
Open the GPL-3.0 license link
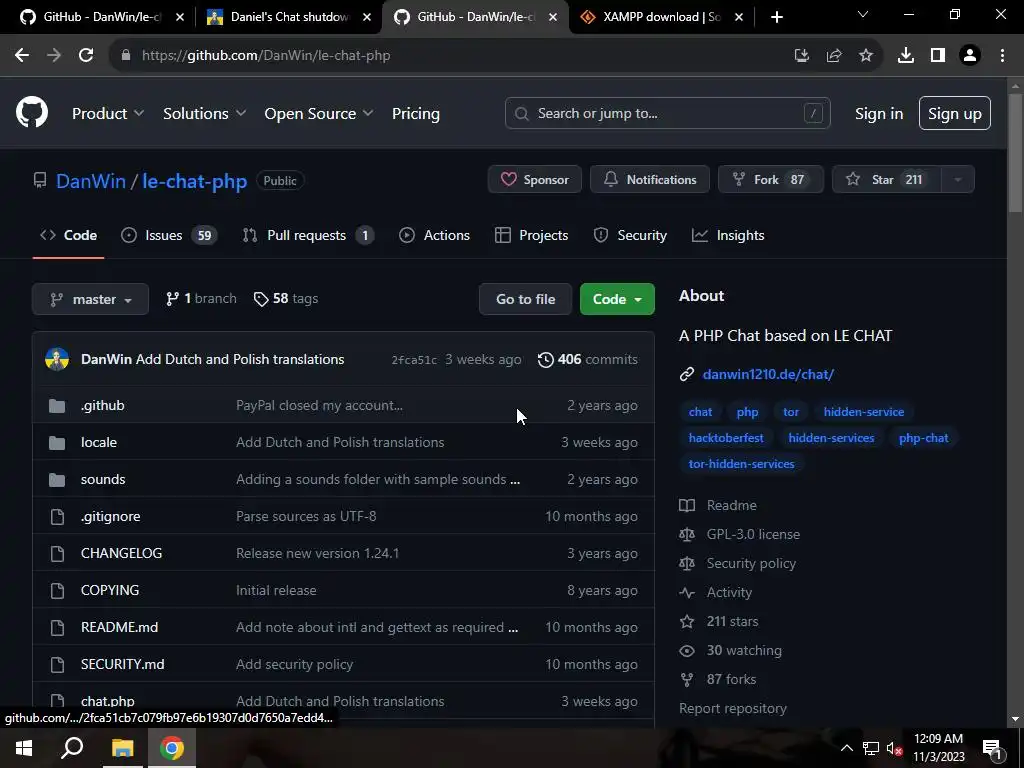[753, 534]
